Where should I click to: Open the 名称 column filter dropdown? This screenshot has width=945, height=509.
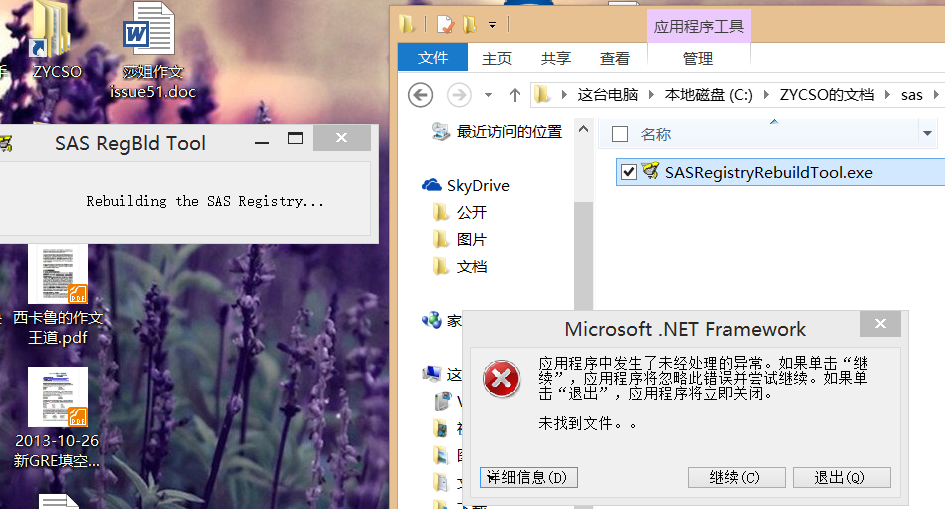click(x=927, y=134)
